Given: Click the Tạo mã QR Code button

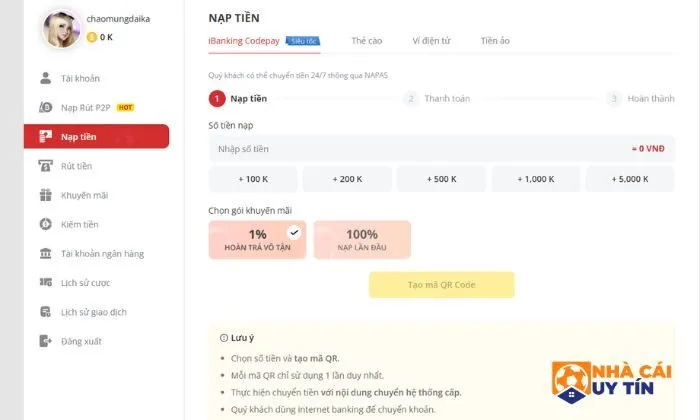Looking at the screenshot, I should [442, 285].
